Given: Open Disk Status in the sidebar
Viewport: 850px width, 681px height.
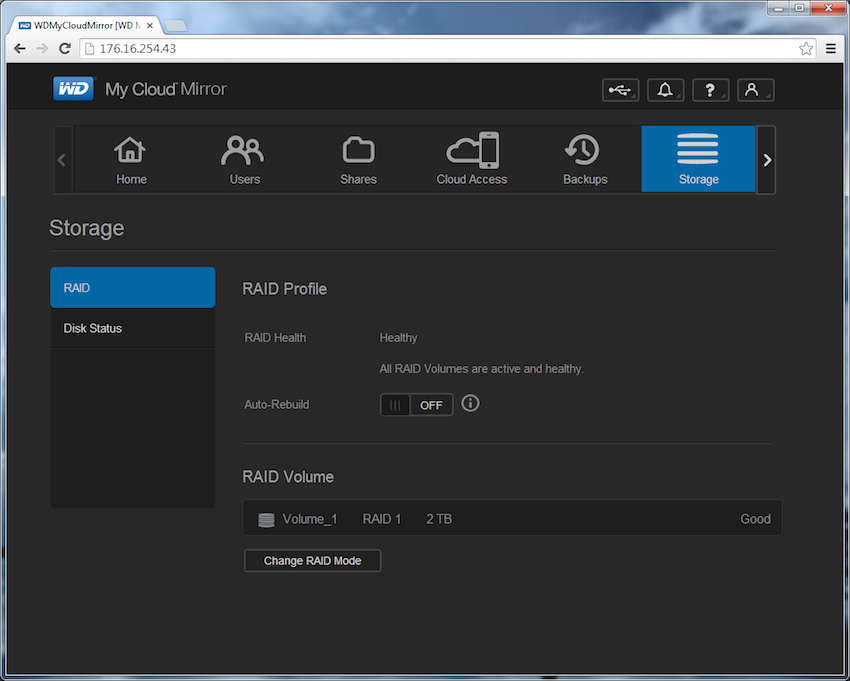Looking at the screenshot, I should point(133,328).
